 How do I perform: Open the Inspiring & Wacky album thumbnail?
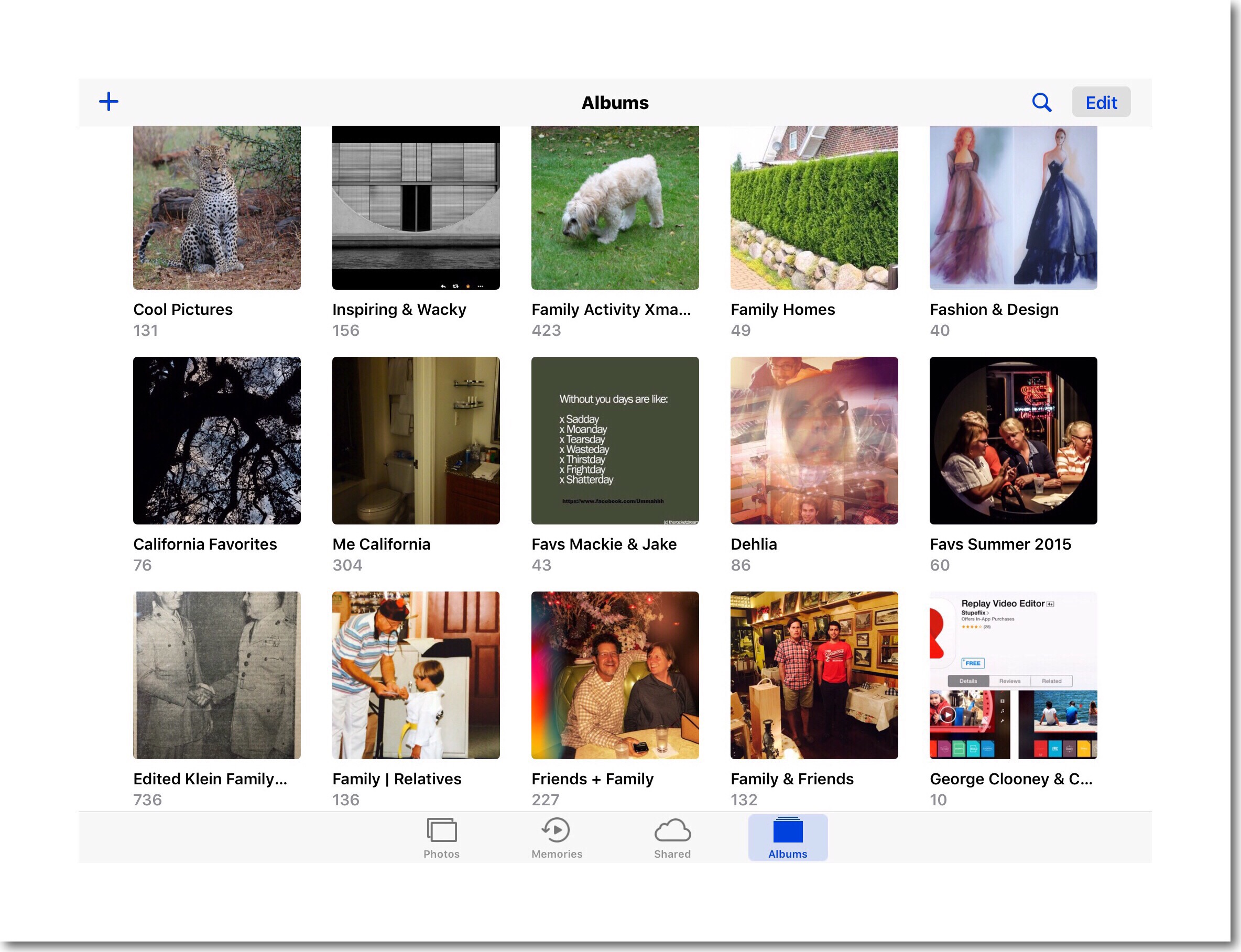click(x=416, y=207)
